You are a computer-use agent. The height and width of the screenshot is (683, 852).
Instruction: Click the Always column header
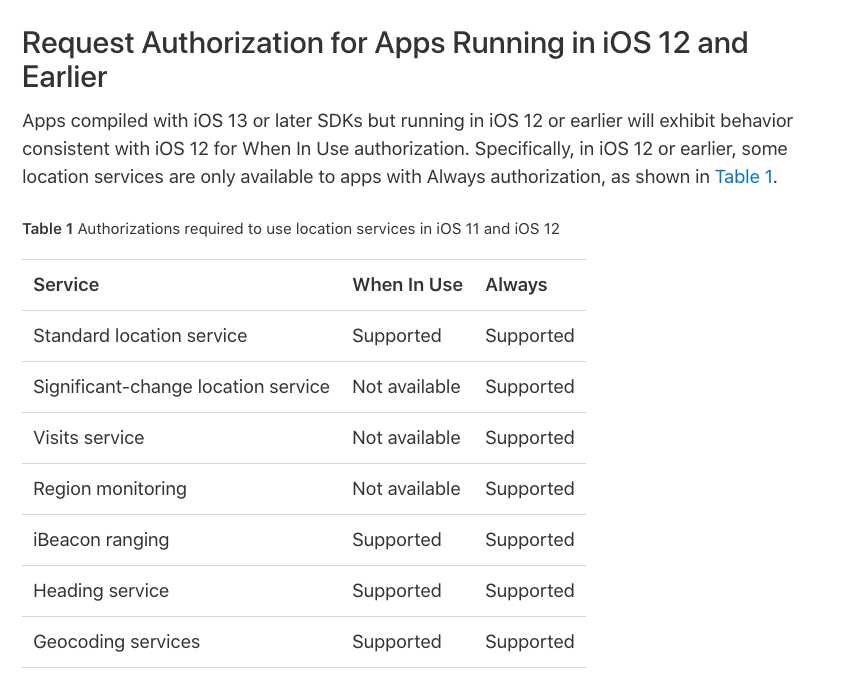(x=516, y=285)
